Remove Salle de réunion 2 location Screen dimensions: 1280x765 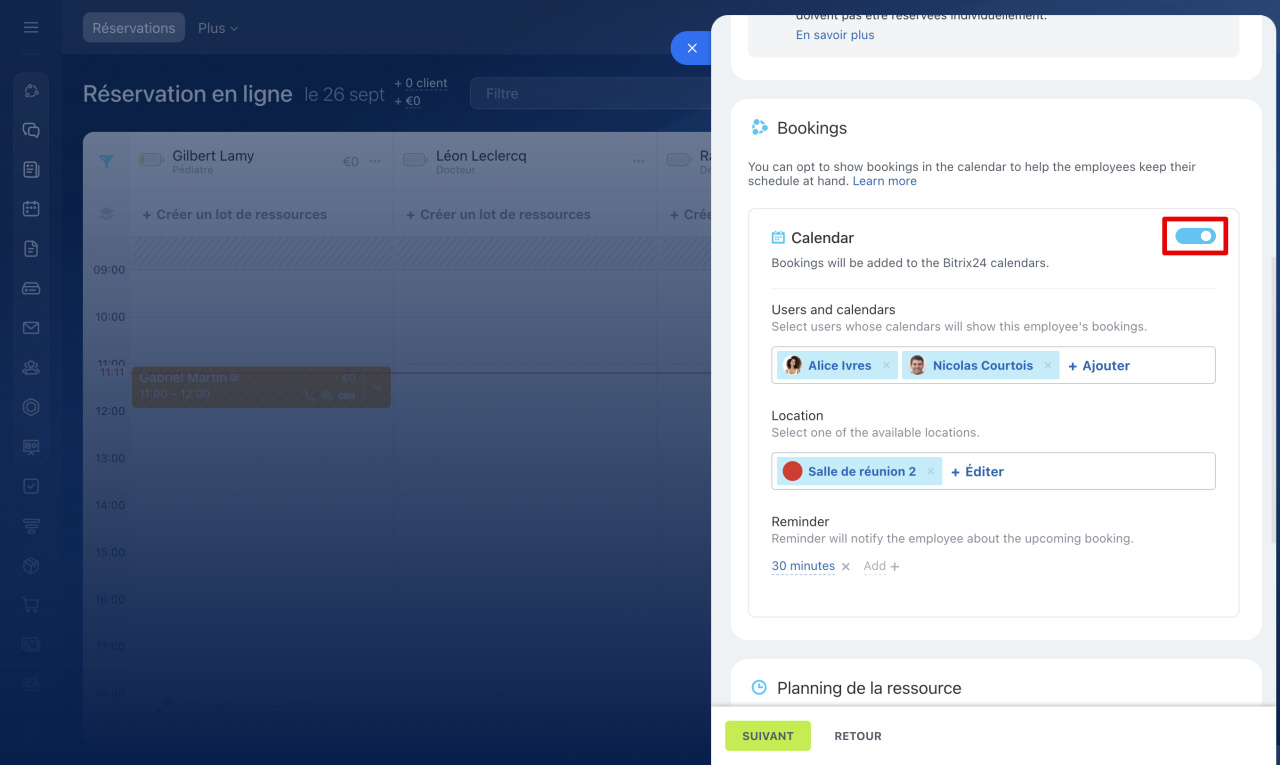[931, 472]
